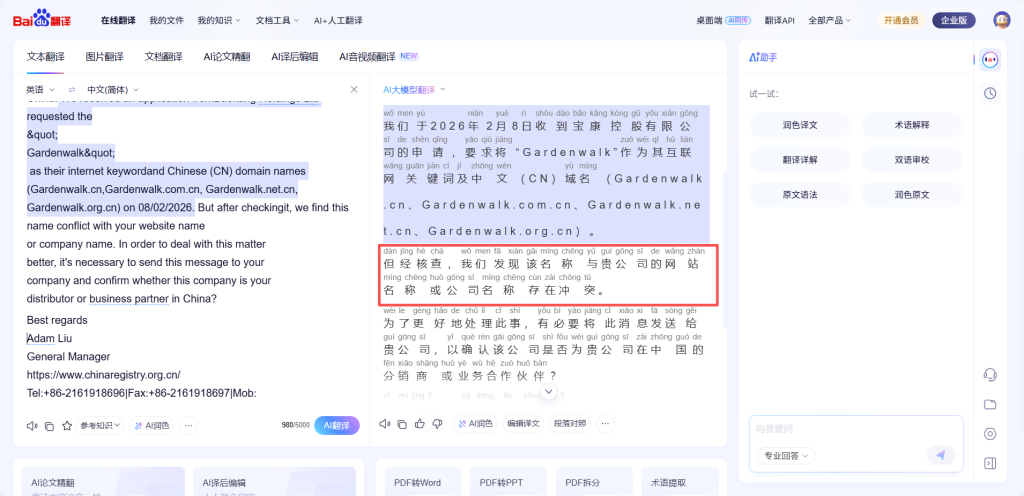
Task: Open AI+人工翻译 in top navigation
Action: pos(338,20)
